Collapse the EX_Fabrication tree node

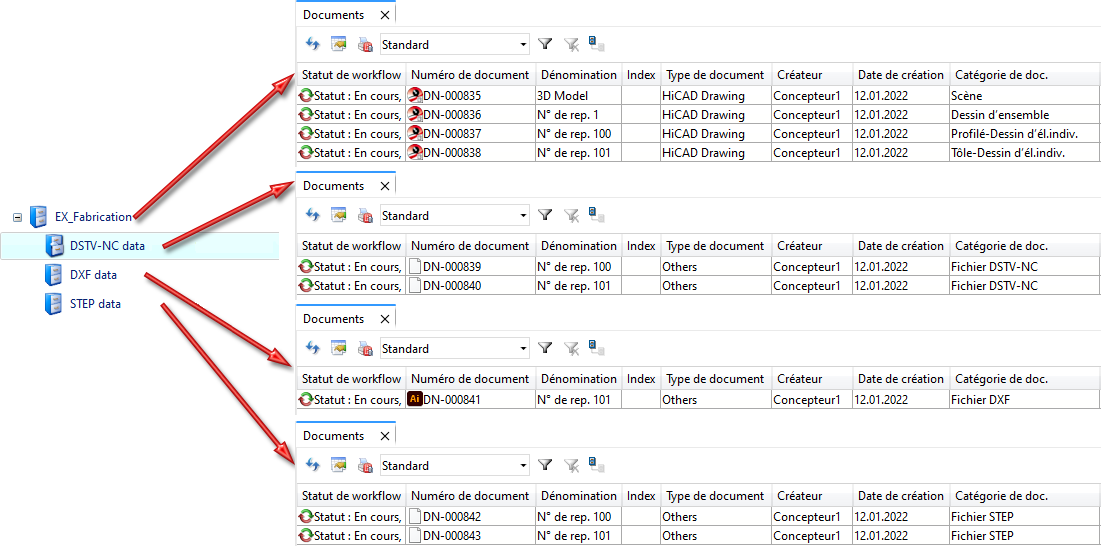[x=18, y=218]
